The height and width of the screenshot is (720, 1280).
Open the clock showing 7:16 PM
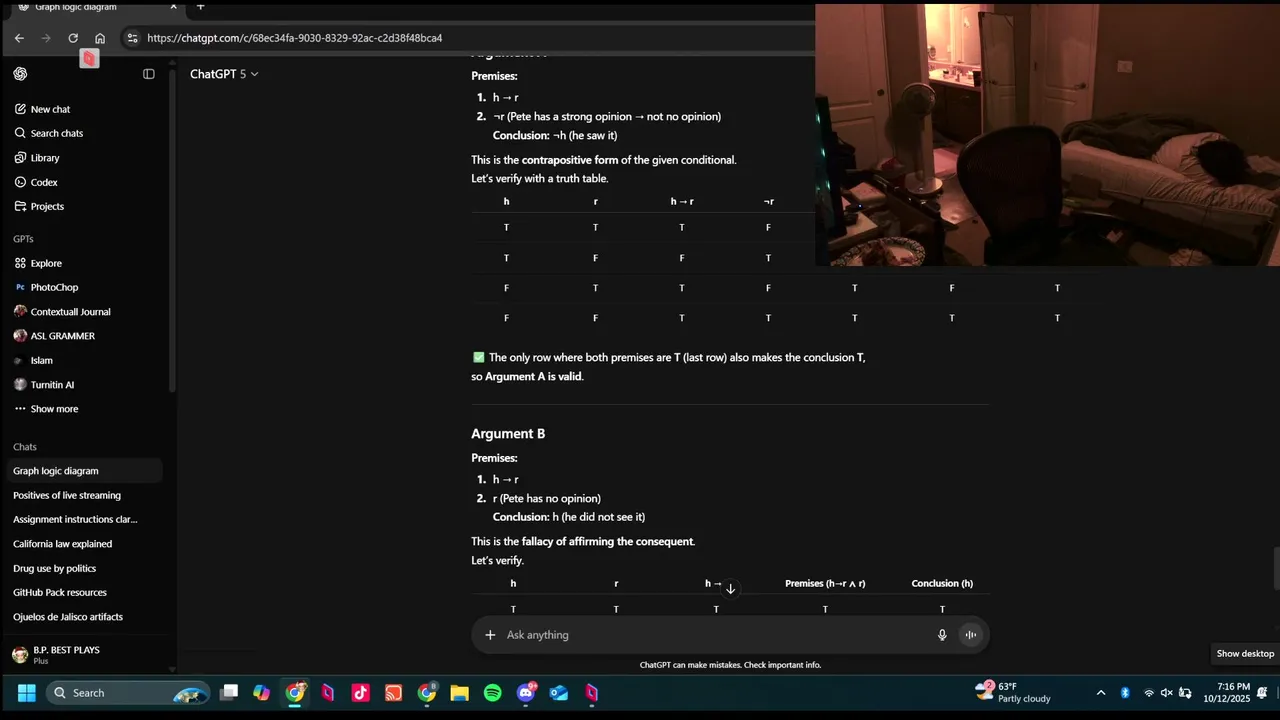pyautogui.click(x=1227, y=692)
